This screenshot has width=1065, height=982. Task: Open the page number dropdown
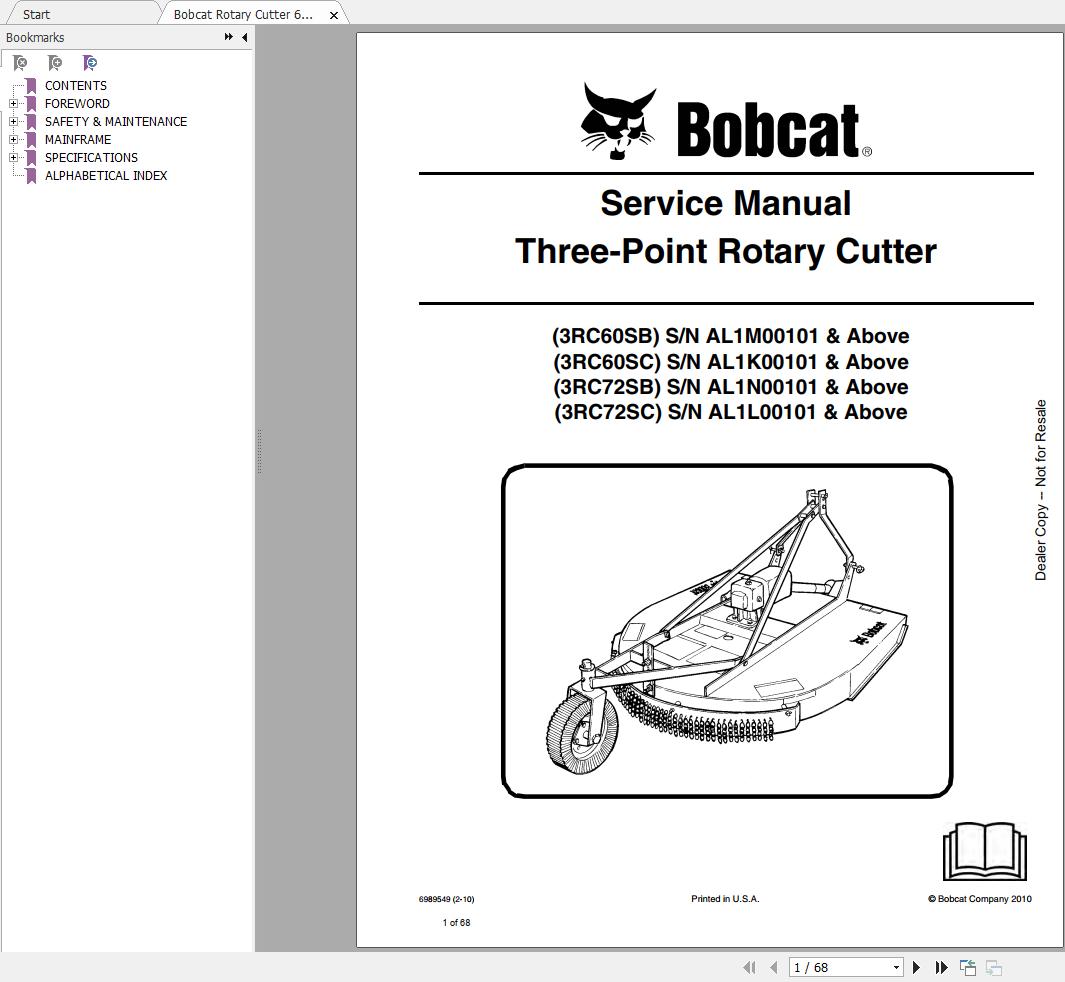[897, 967]
